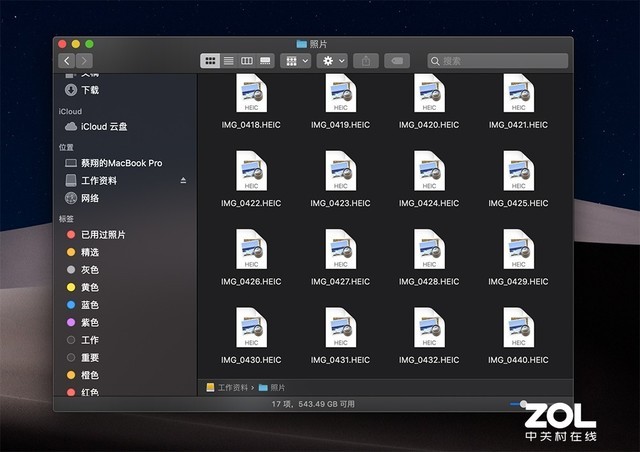The image size is (640, 452).
Task: Eject the 工作资料 volume
Action: point(183,181)
